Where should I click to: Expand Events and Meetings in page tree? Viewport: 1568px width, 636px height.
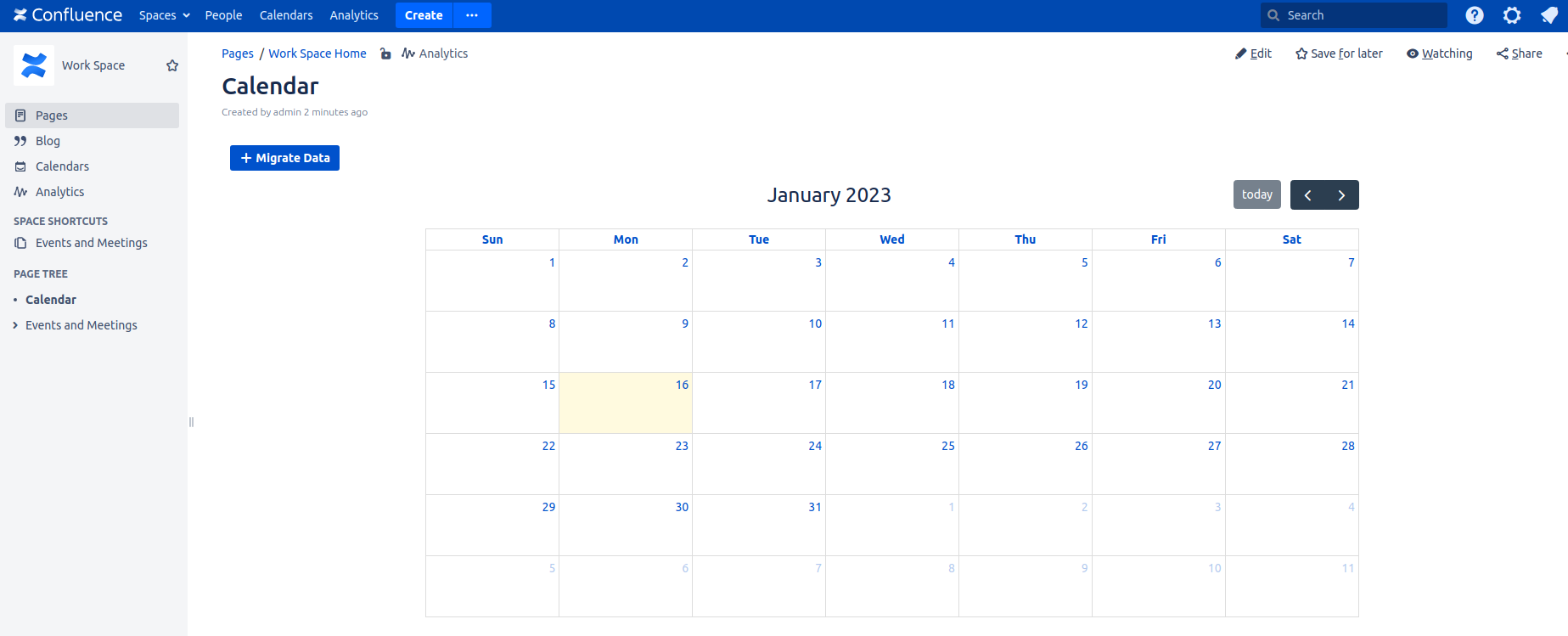point(15,325)
